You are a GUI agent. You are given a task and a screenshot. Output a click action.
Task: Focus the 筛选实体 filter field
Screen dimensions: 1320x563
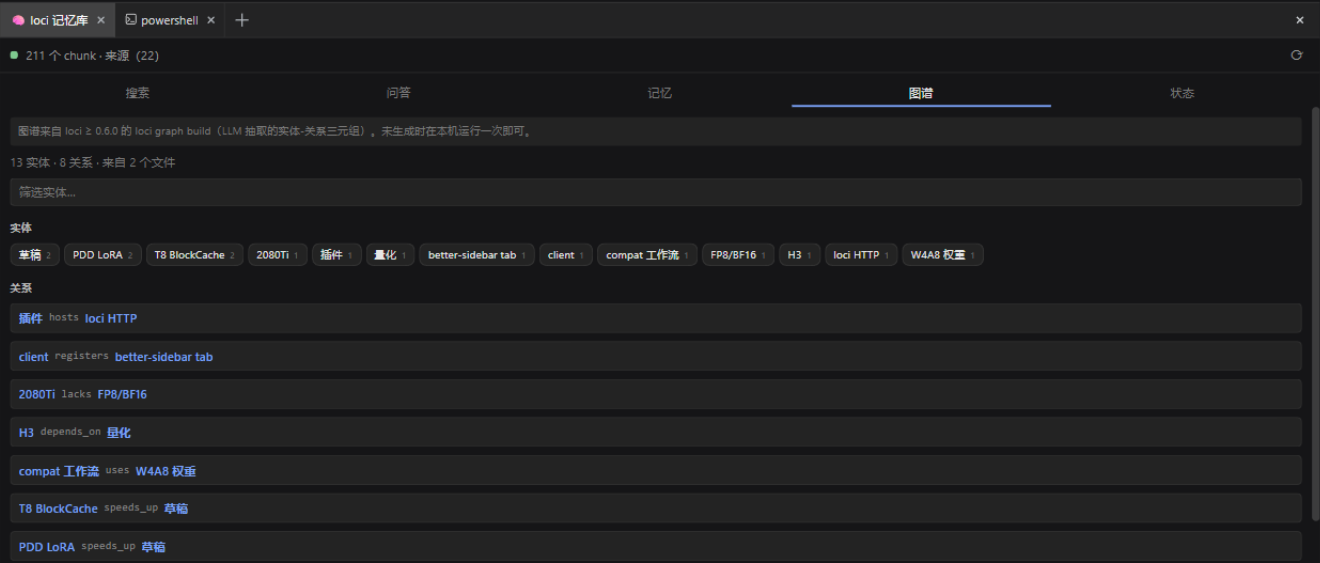(656, 192)
